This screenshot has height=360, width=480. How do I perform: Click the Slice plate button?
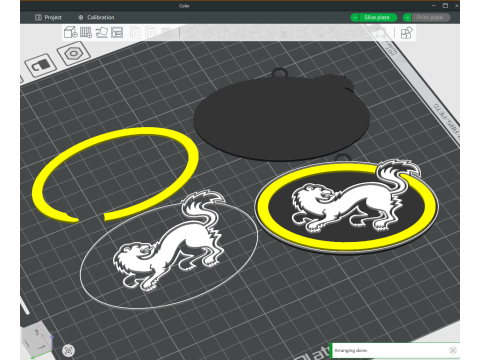378,17
